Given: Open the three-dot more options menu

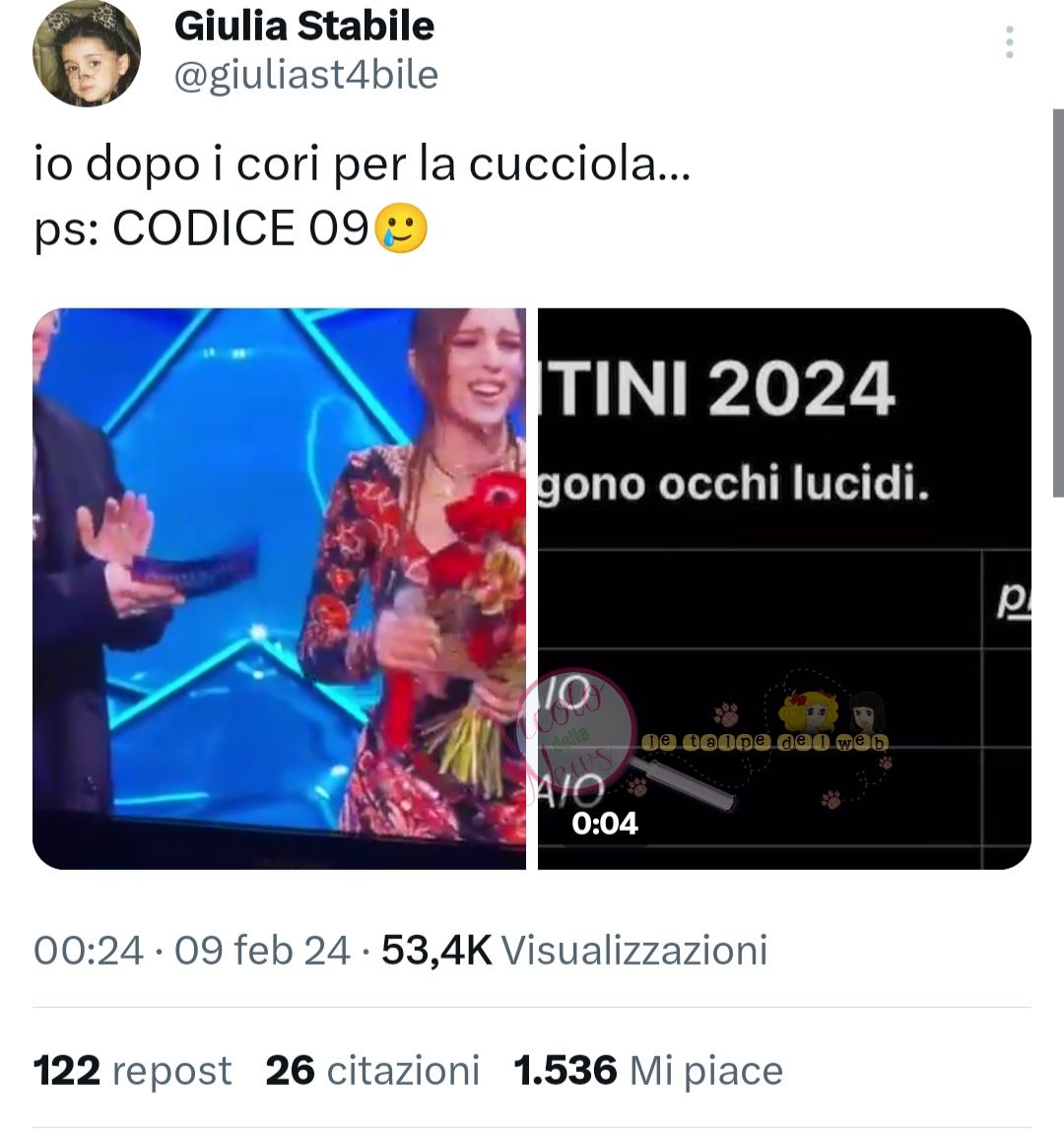Looking at the screenshot, I should (x=1009, y=42).
